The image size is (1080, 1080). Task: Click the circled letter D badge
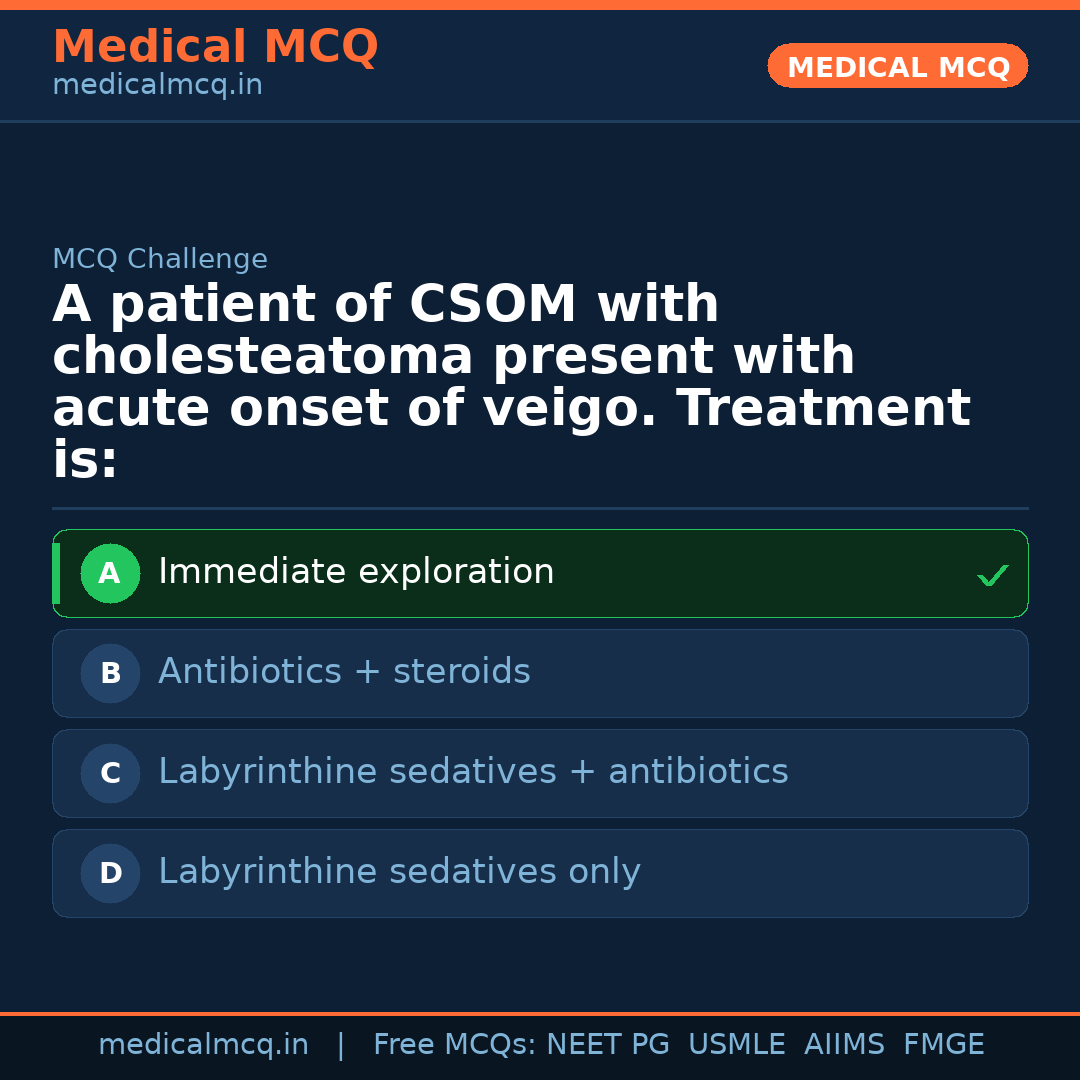coord(110,874)
